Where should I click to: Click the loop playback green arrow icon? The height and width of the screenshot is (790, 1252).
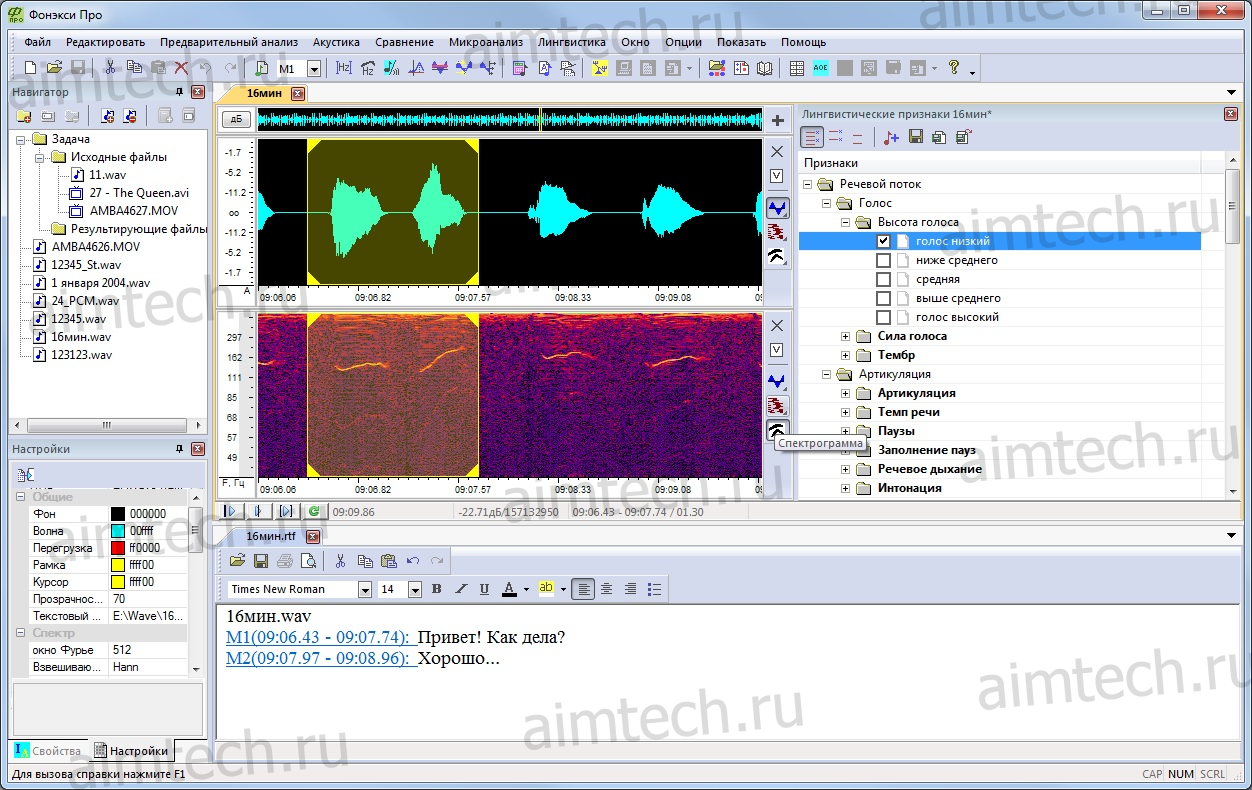(x=314, y=511)
